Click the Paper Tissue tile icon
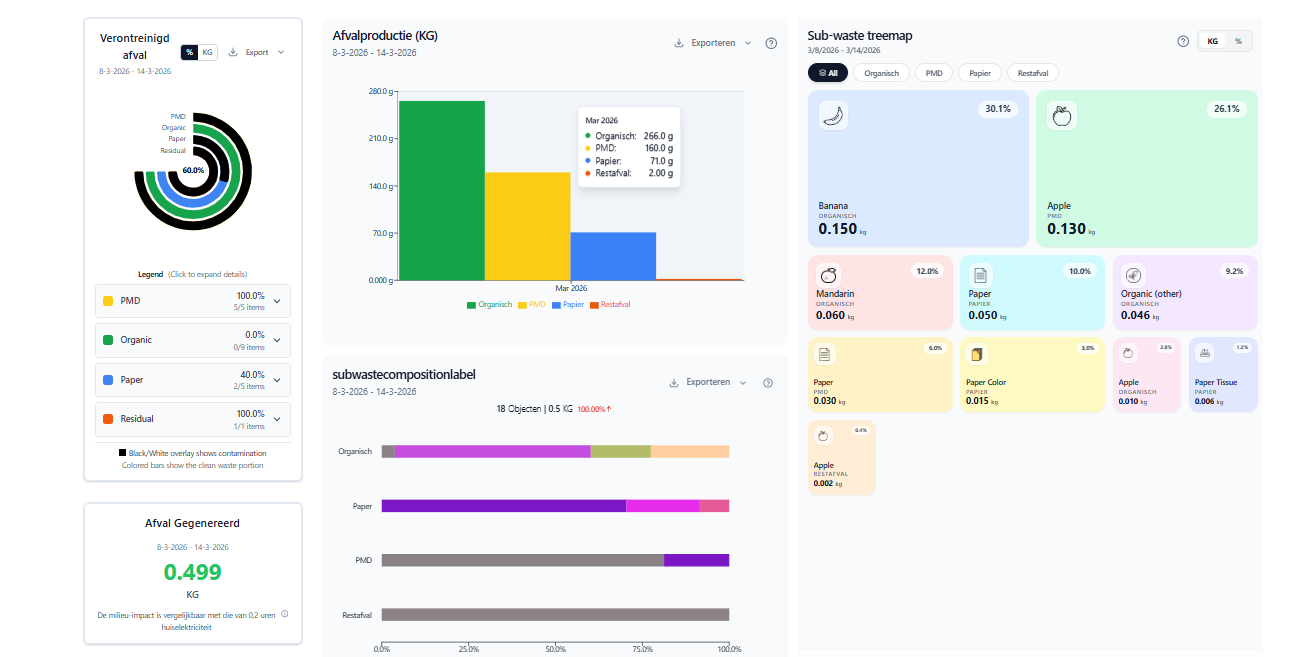1312x657 pixels. pos(1204,353)
